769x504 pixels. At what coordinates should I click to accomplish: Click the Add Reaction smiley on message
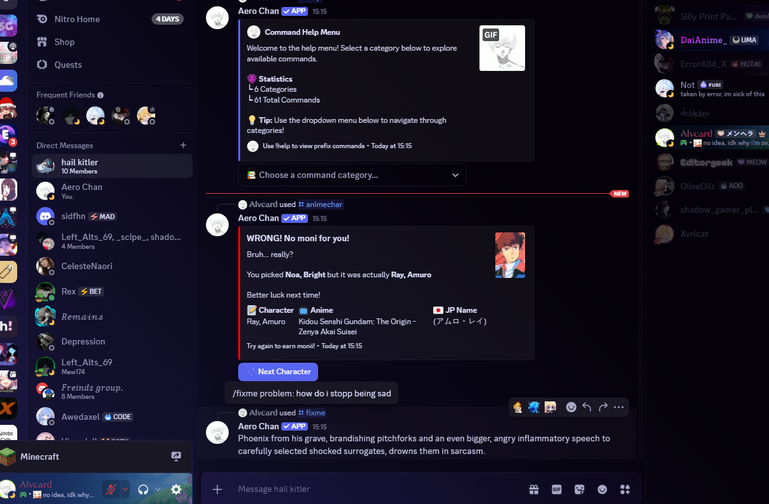(571, 407)
